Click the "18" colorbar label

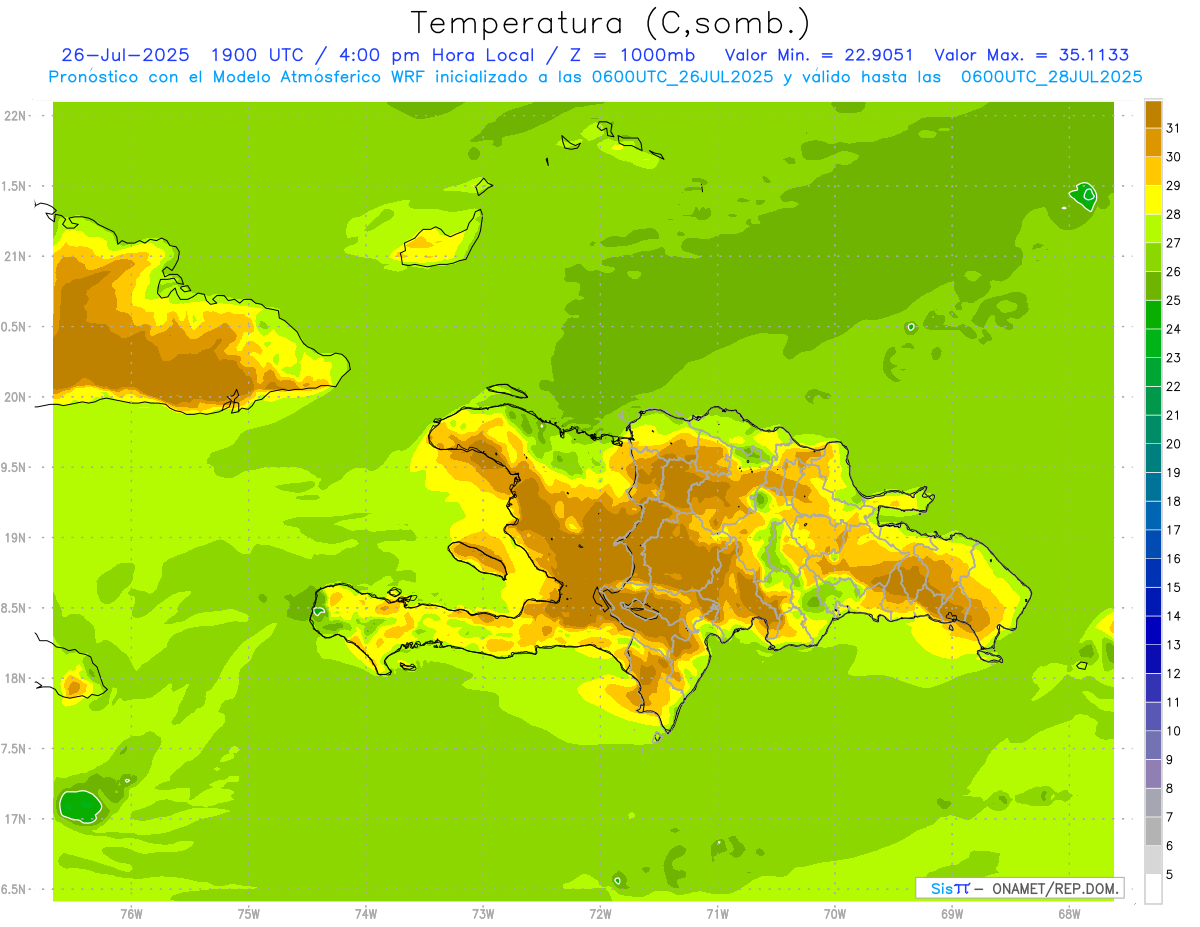(1173, 501)
